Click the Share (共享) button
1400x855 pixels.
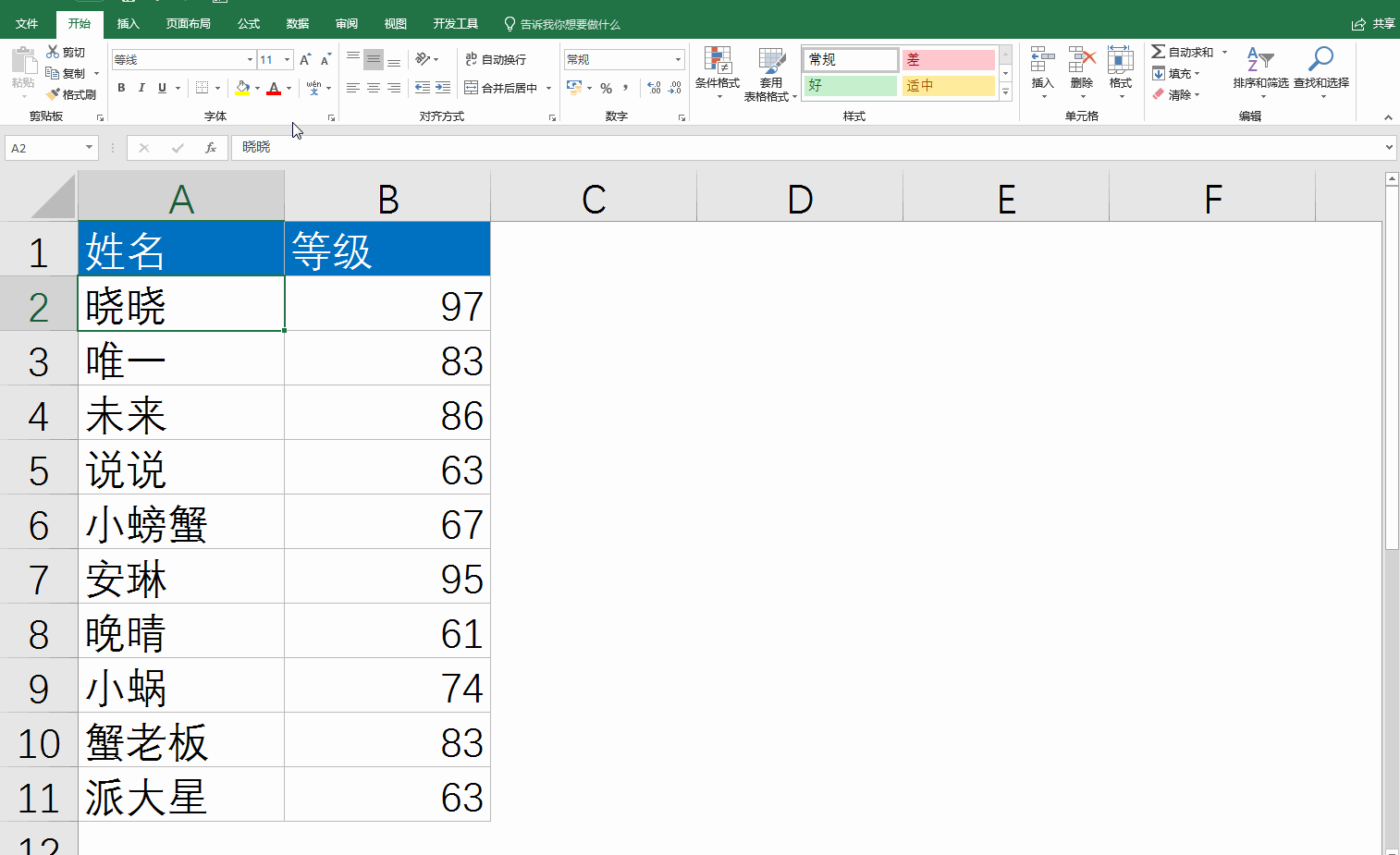coord(1373,24)
